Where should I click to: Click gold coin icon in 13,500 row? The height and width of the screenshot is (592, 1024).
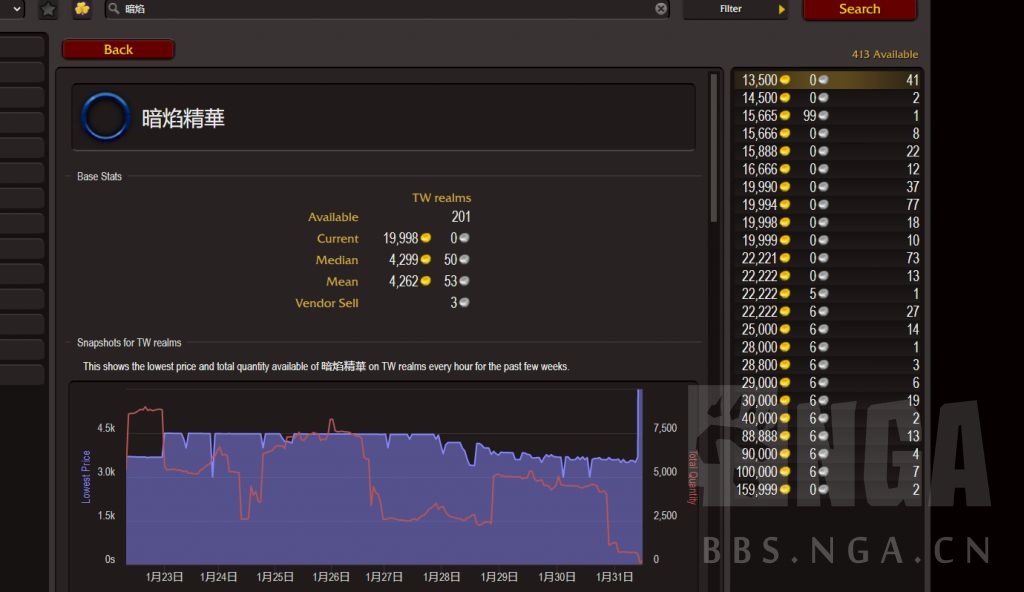click(785, 80)
